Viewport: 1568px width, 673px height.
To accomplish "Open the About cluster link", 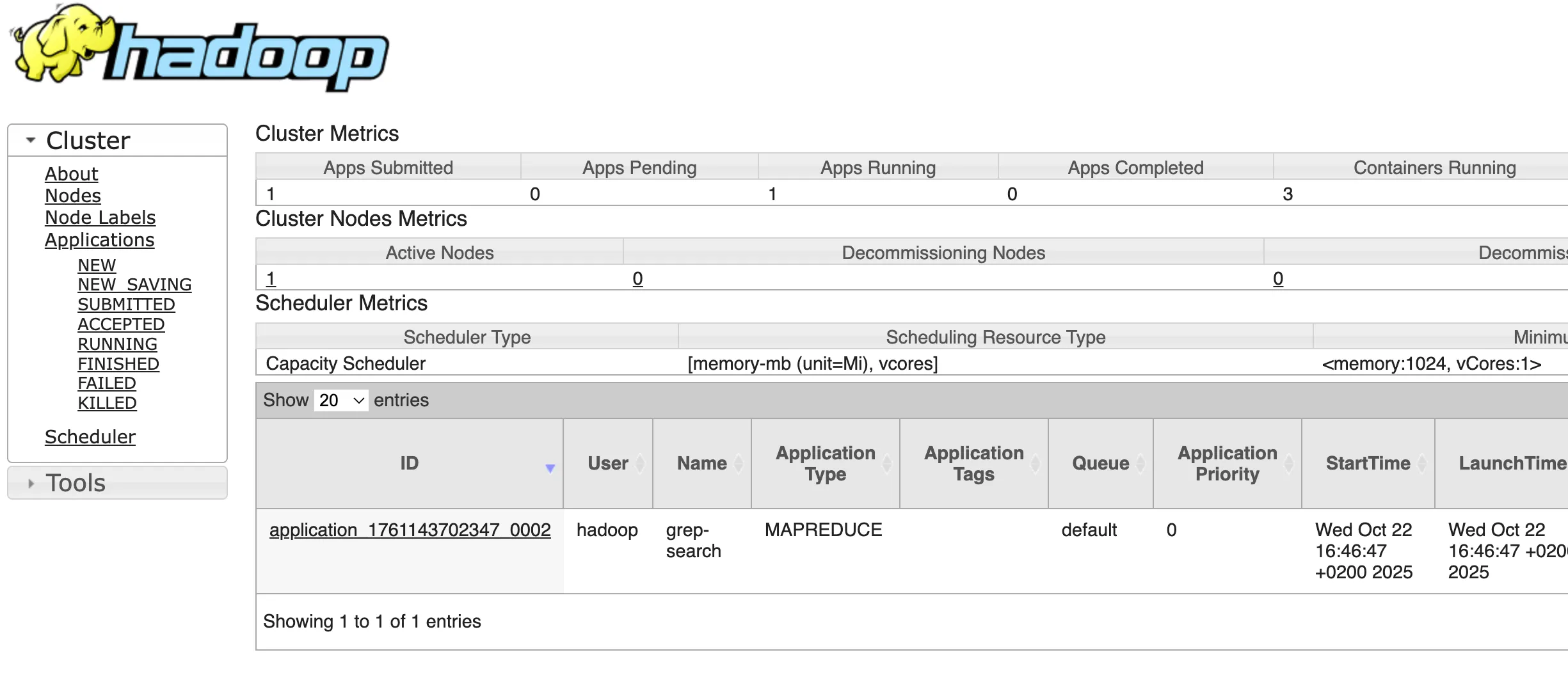I will tap(71, 174).
